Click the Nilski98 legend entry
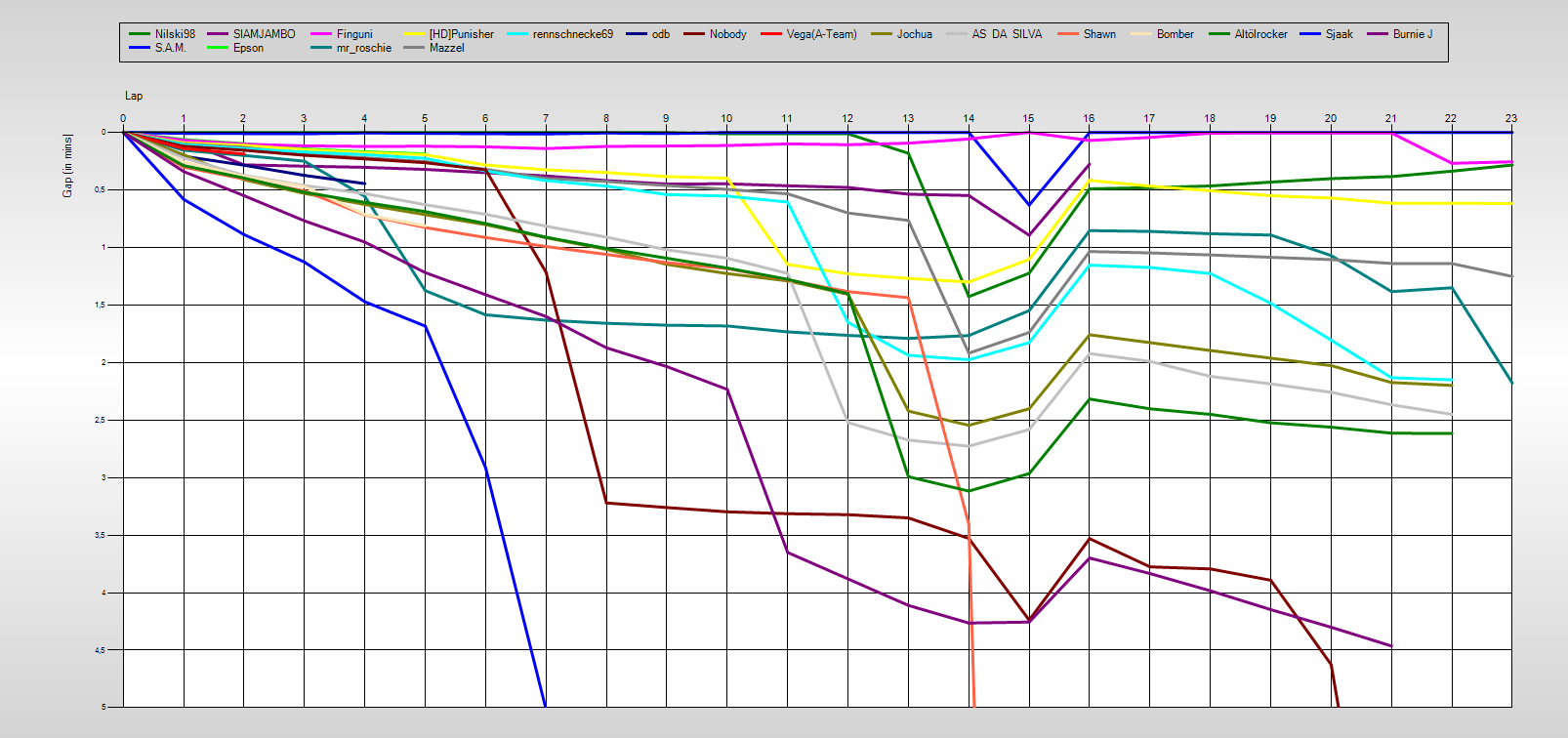Image resolution: width=1568 pixels, height=738 pixels. [175, 34]
